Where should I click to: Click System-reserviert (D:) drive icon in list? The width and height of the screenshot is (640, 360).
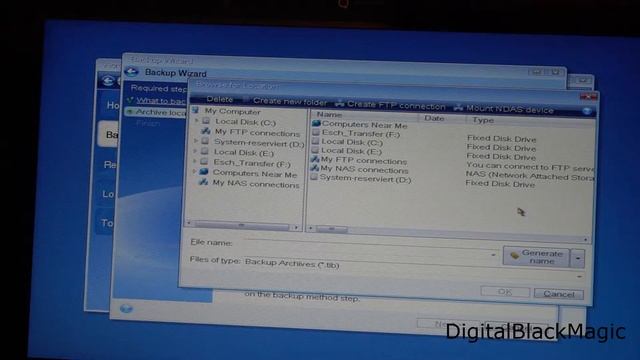click(x=313, y=177)
